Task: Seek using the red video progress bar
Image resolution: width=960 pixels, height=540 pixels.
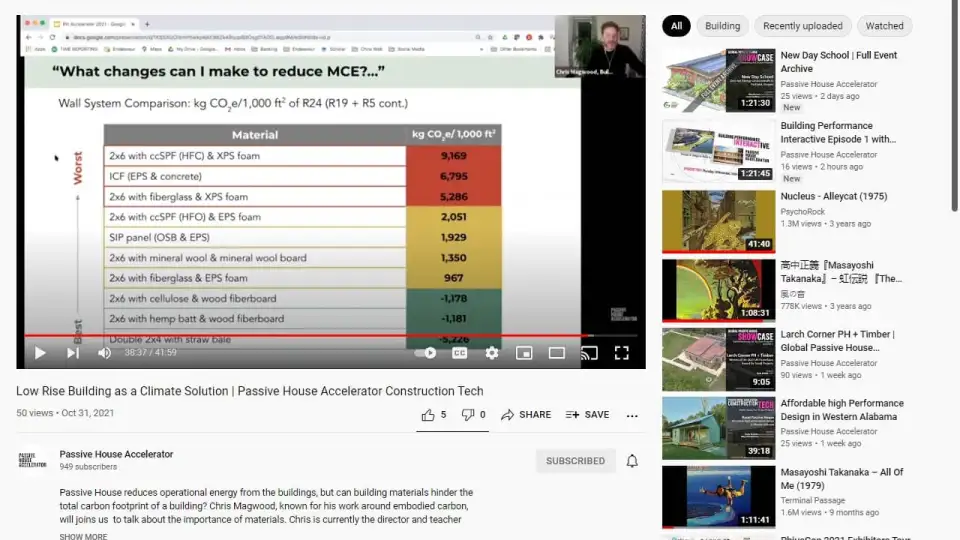Action: click(x=300, y=336)
